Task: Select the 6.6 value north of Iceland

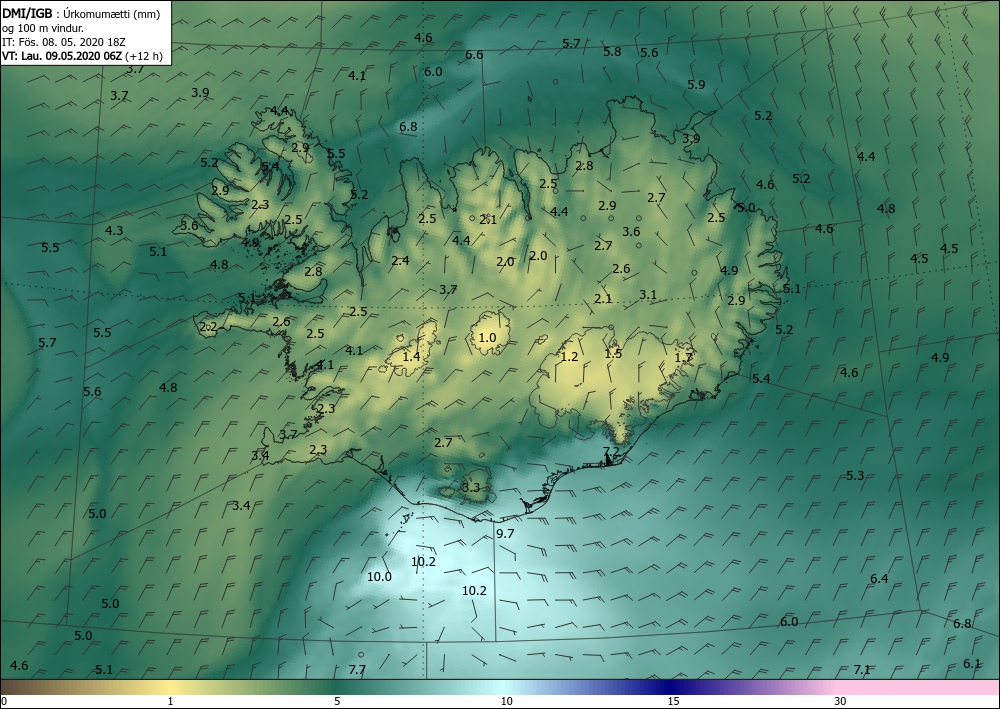Action: coord(474,55)
